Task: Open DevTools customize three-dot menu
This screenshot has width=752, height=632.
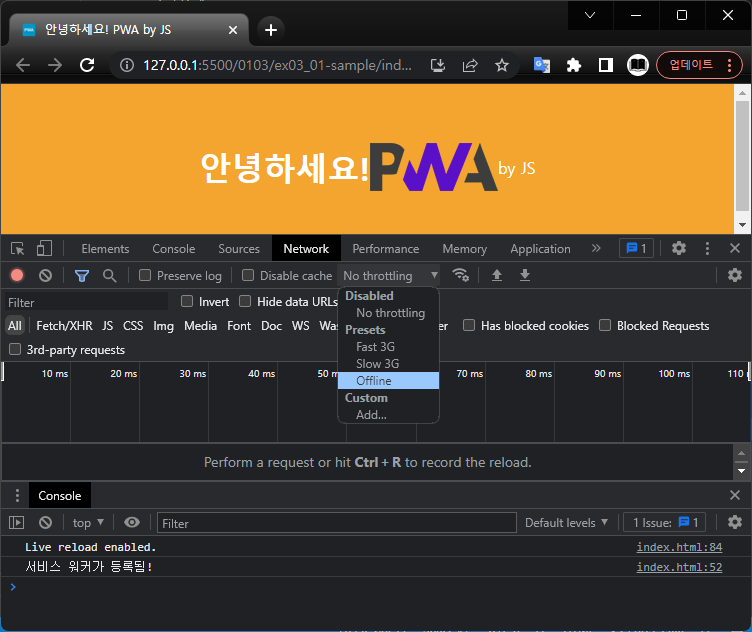Action: (707, 248)
